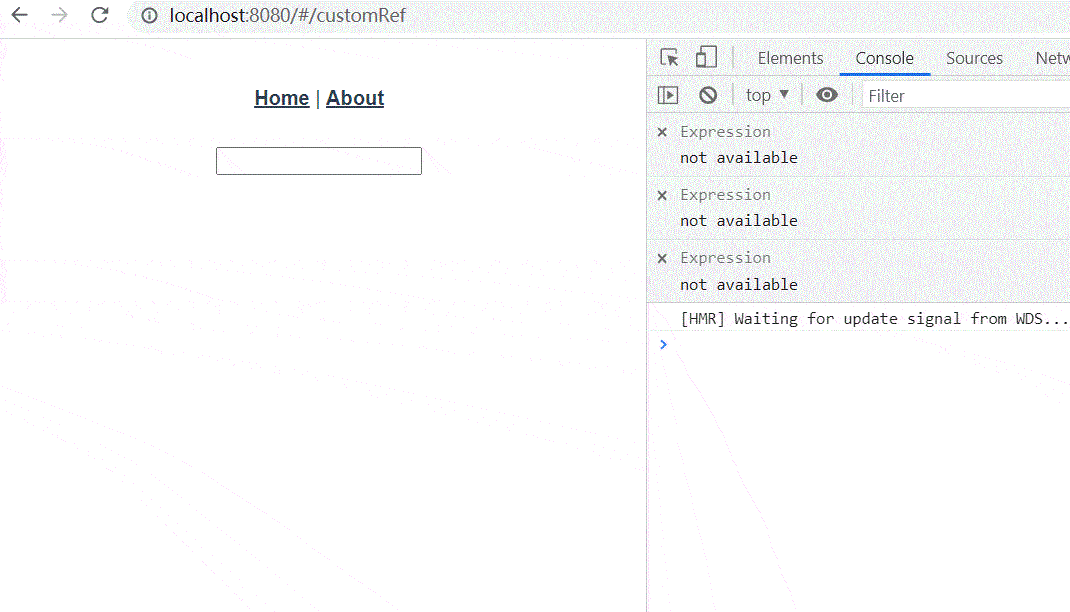Toggle device toolbar in DevTools
The height and width of the screenshot is (612, 1070).
tap(706, 57)
